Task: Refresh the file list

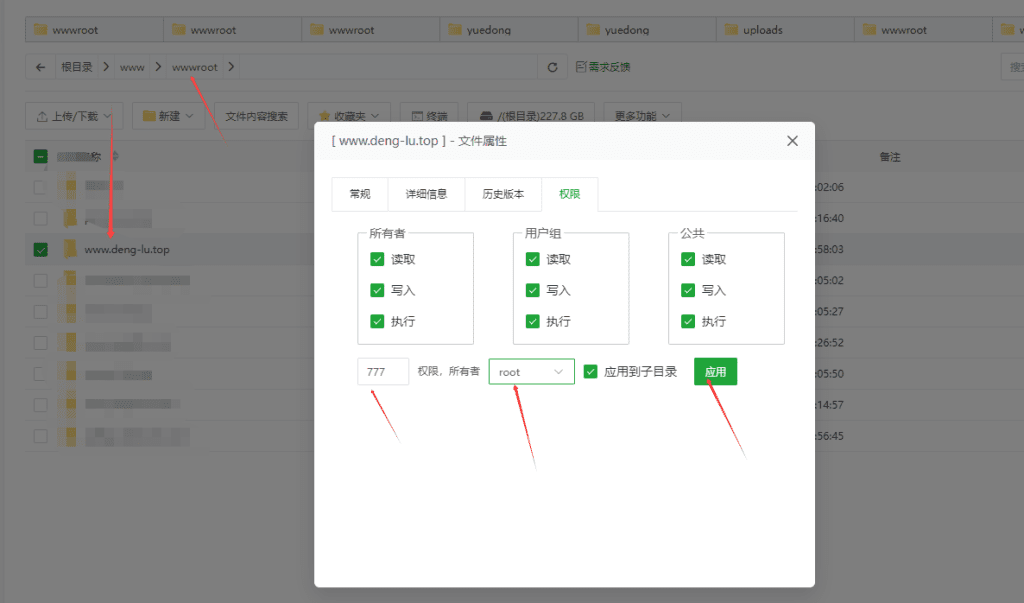Action: click(x=552, y=67)
